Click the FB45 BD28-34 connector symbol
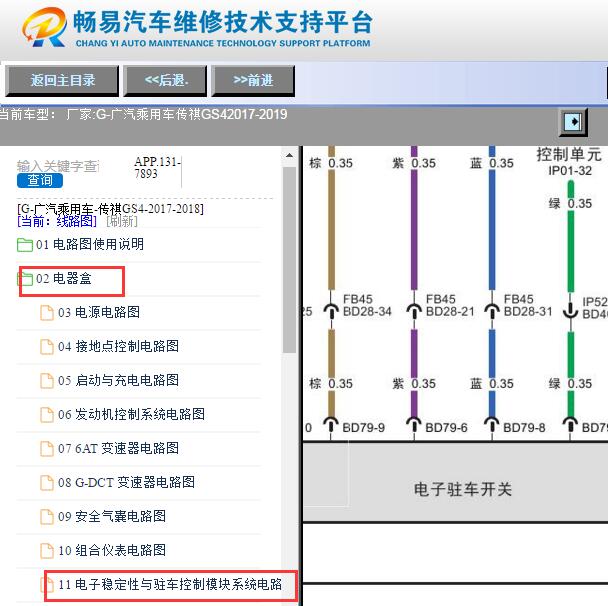Viewport: 608px width, 606px height. click(331, 309)
